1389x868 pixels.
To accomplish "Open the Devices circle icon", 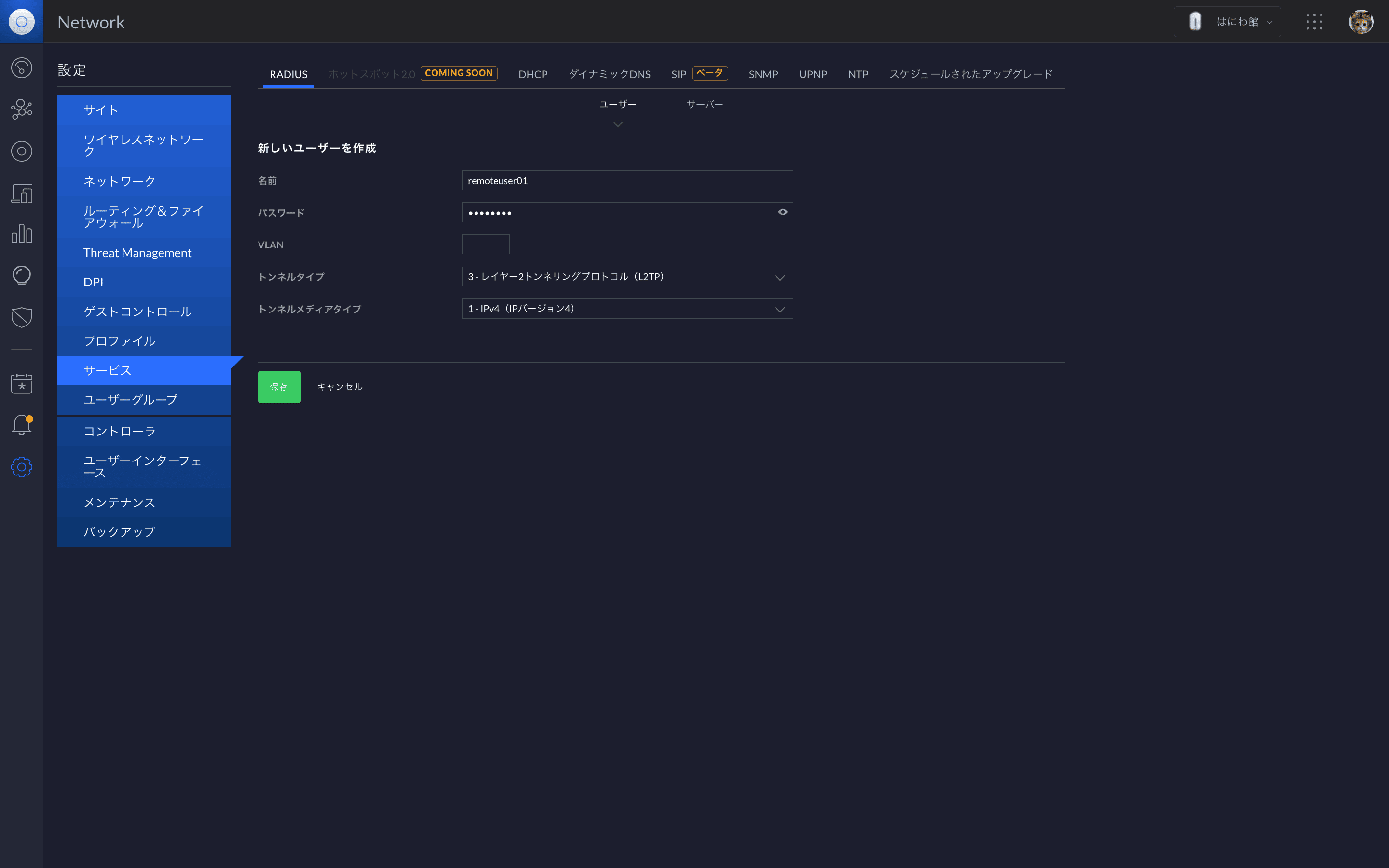I will 21,151.
